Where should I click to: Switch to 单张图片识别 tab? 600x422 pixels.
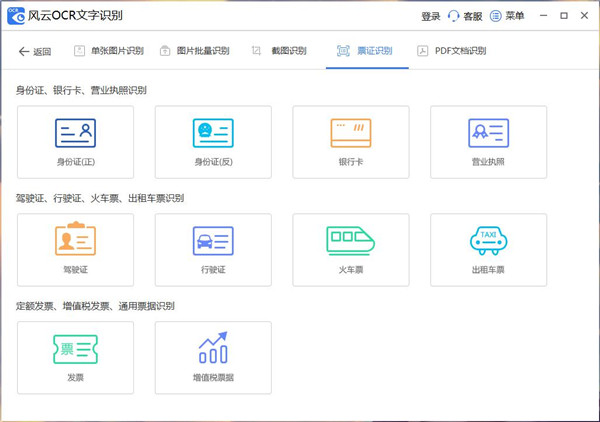(x=109, y=51)
